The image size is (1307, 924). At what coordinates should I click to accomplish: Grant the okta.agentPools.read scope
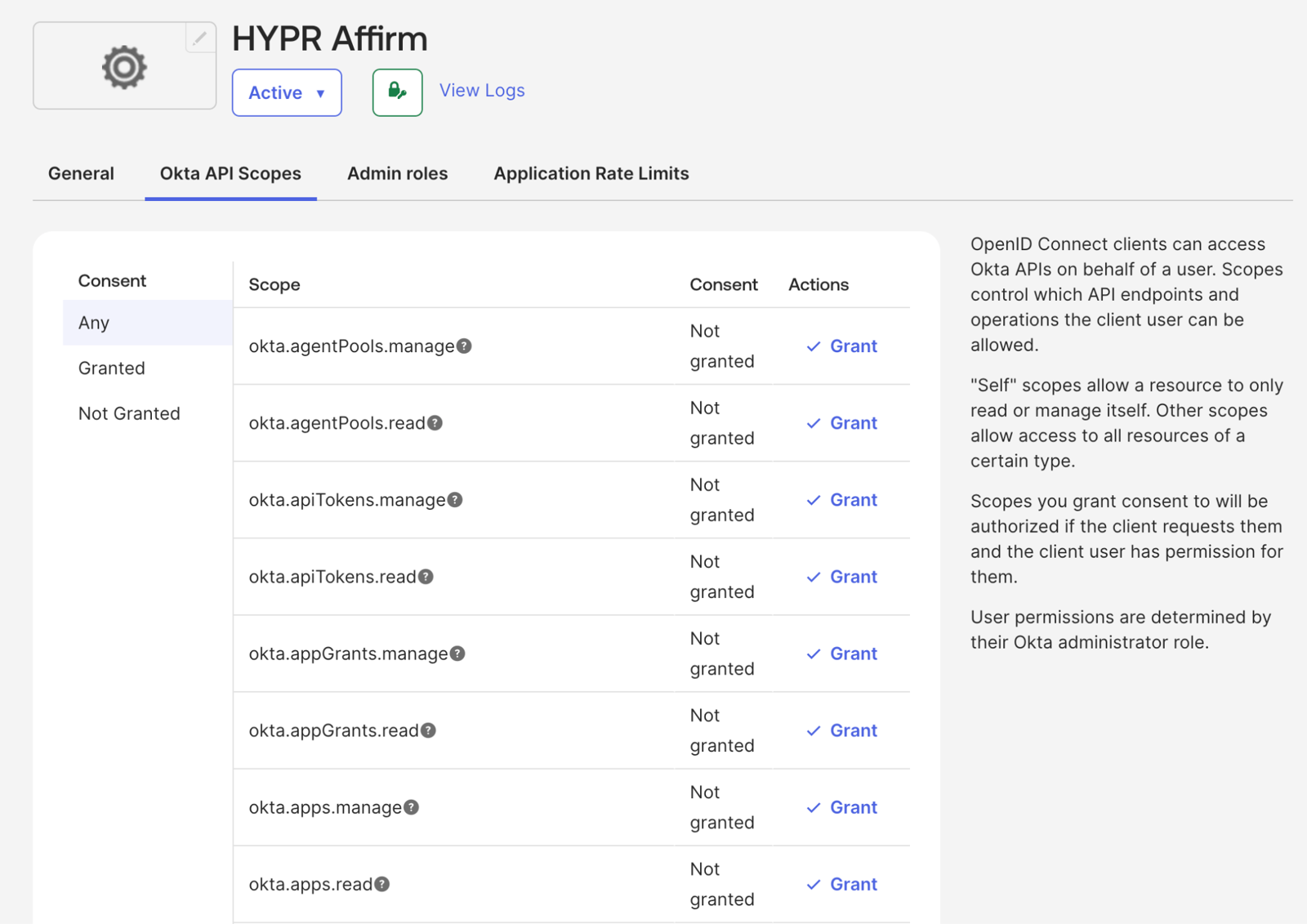841,423
